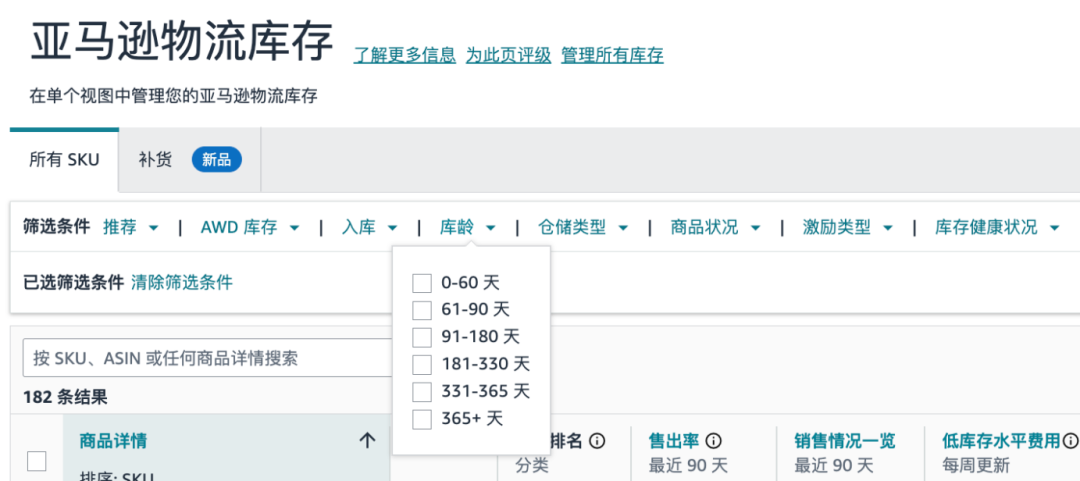
Task: Enable the 181-330 天 filter checkbox
Action: [422, 365]
